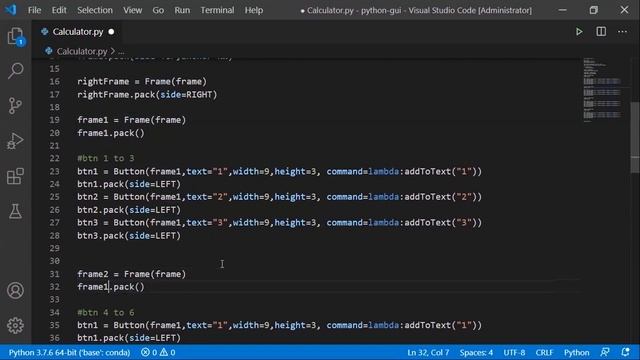Click the editor vertical scrollbar
Image resolution: width=640 pixels, height=360 pixels.
pos(635,139)
